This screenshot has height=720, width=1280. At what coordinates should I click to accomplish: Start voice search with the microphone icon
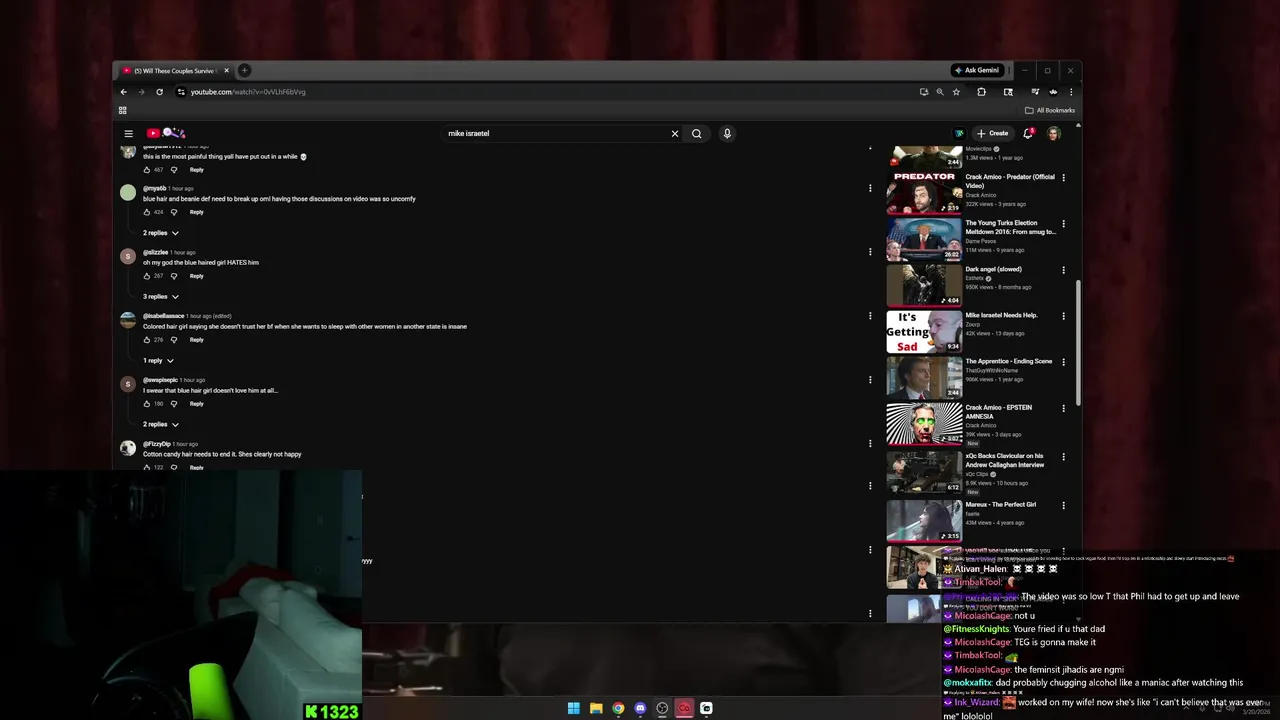pos(727,133)
